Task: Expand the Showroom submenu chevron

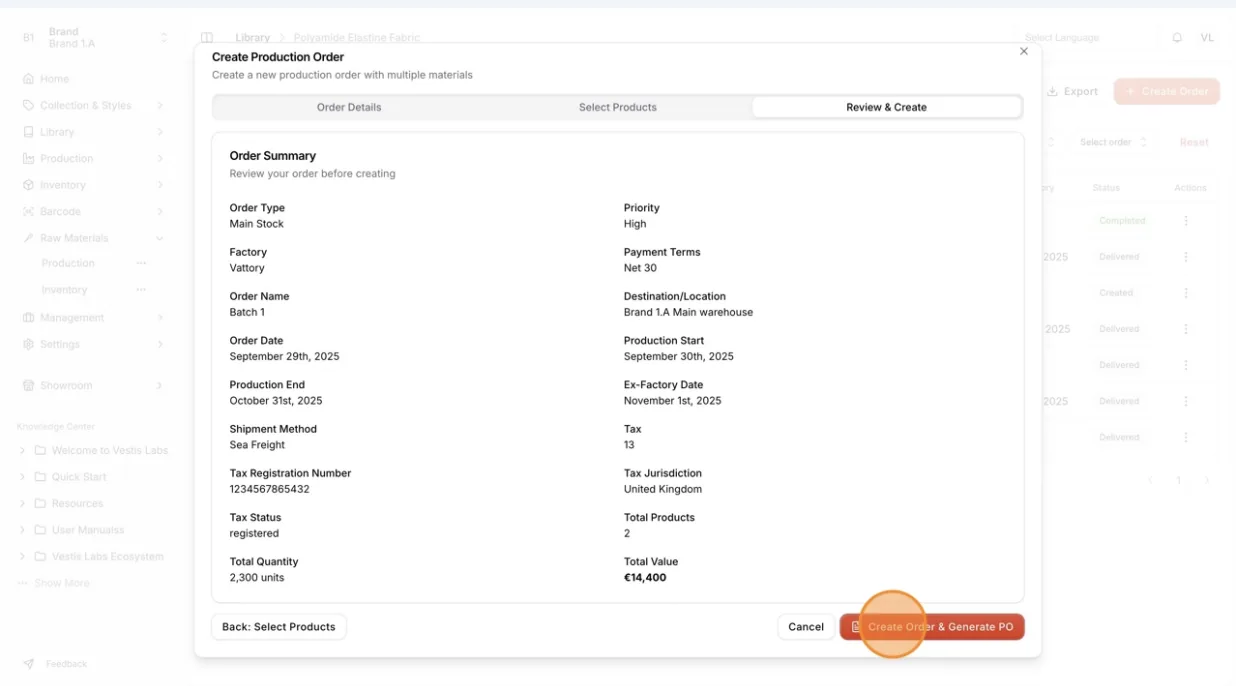Action: point(160,385)
